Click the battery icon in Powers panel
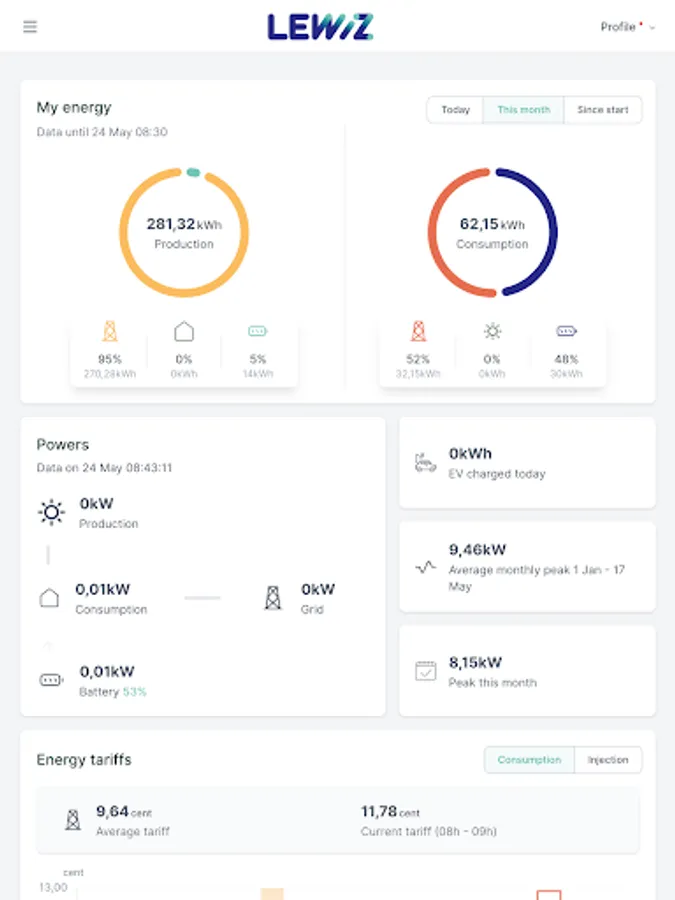Image resolution: width=675 pixels, height=900 pixels. tap(50, 680)
